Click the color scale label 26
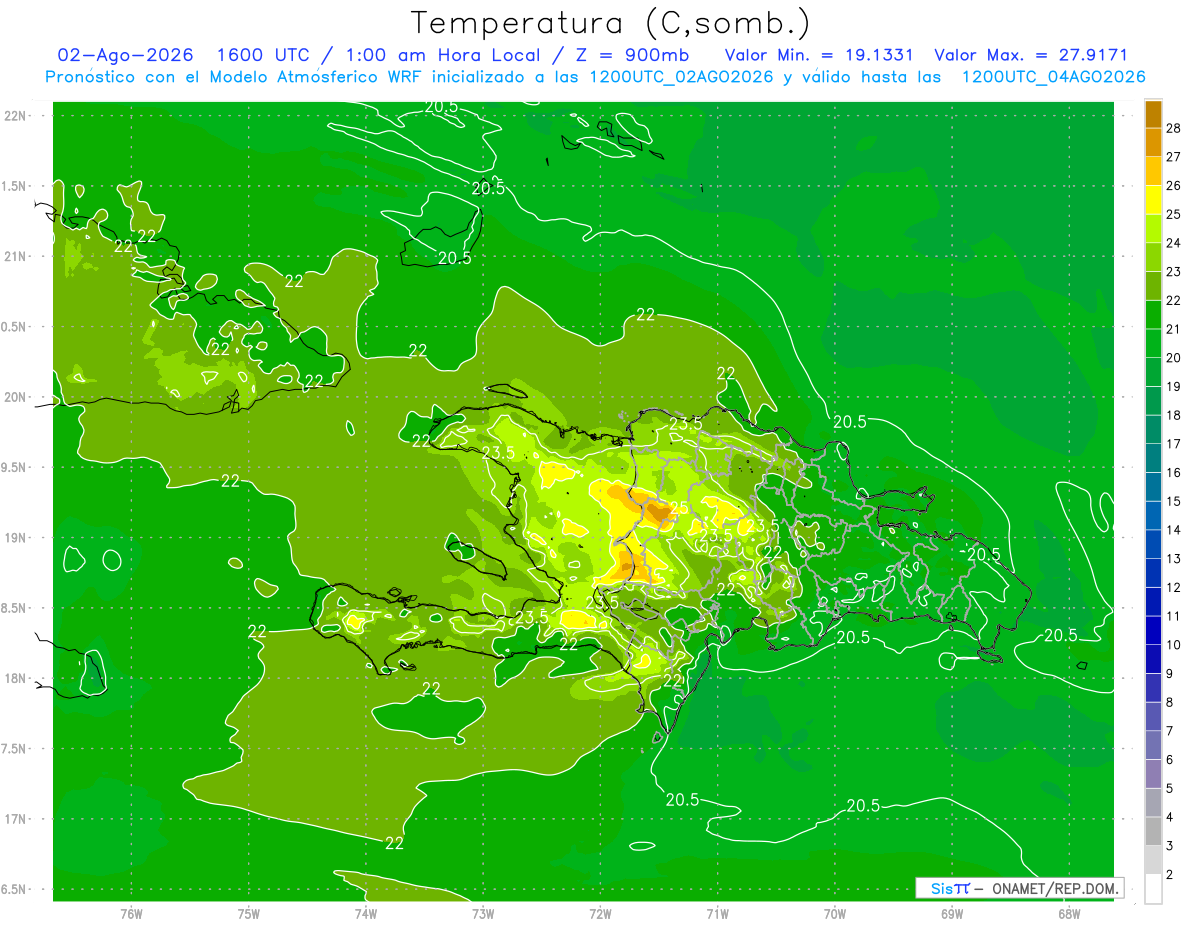The width and height of the screenshot is (1200, 927). point(1174,186)
